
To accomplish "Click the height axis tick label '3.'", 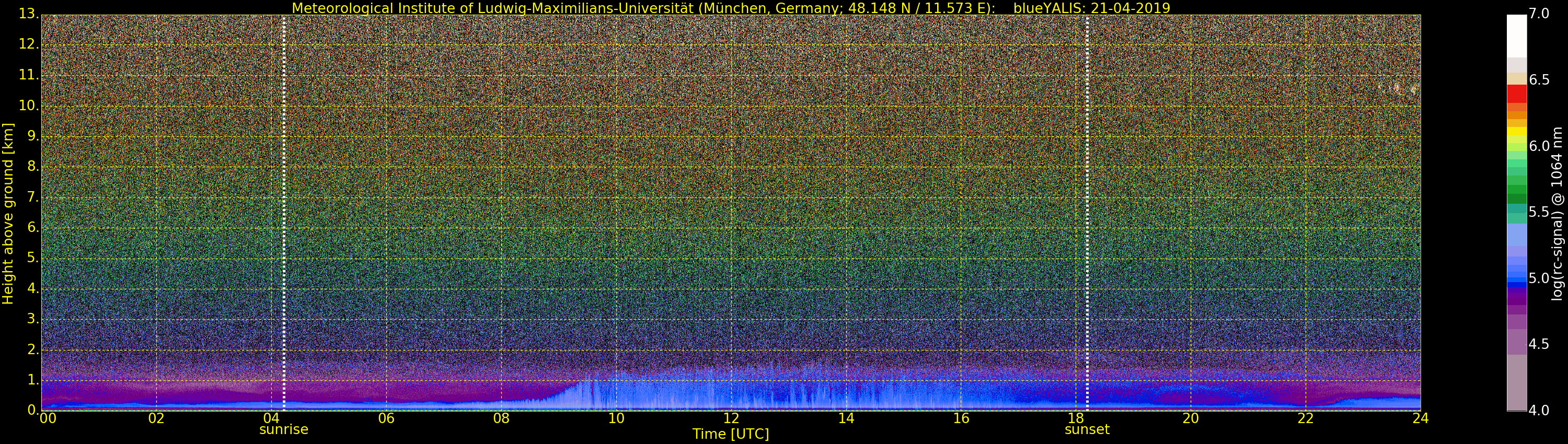I will point(33,319).
